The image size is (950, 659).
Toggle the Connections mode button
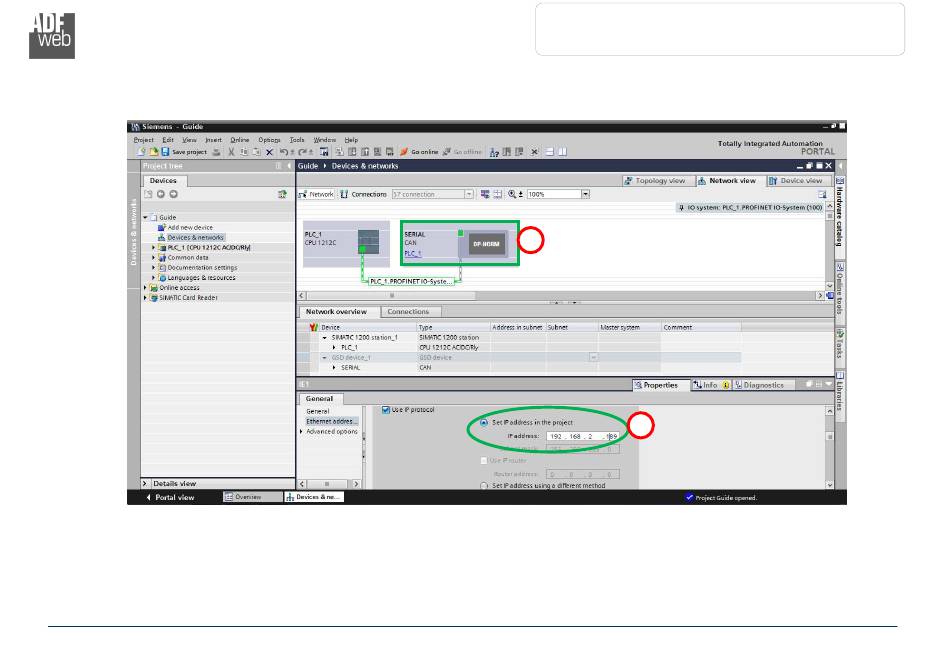tap(363, 194)
